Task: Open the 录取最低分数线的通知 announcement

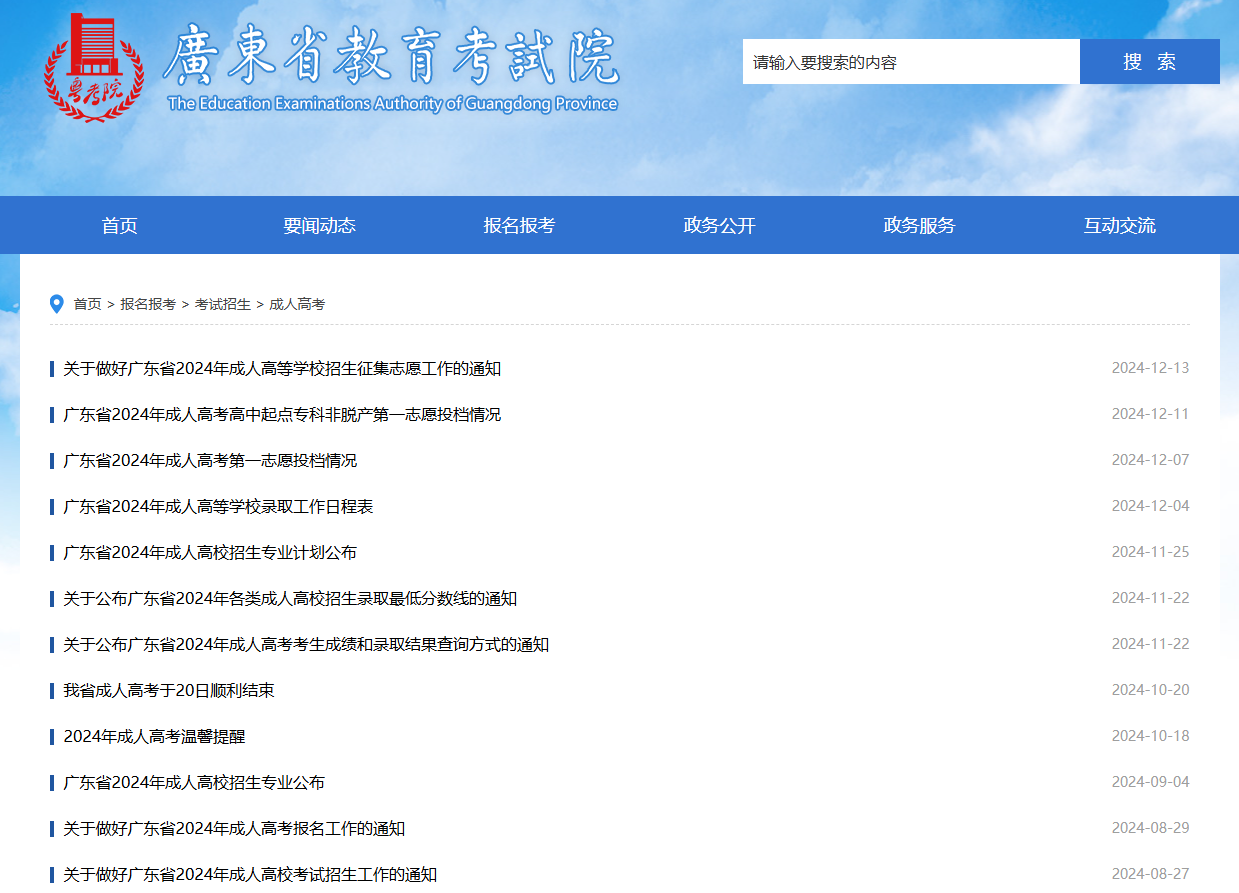Action: (x=290, y=599)
